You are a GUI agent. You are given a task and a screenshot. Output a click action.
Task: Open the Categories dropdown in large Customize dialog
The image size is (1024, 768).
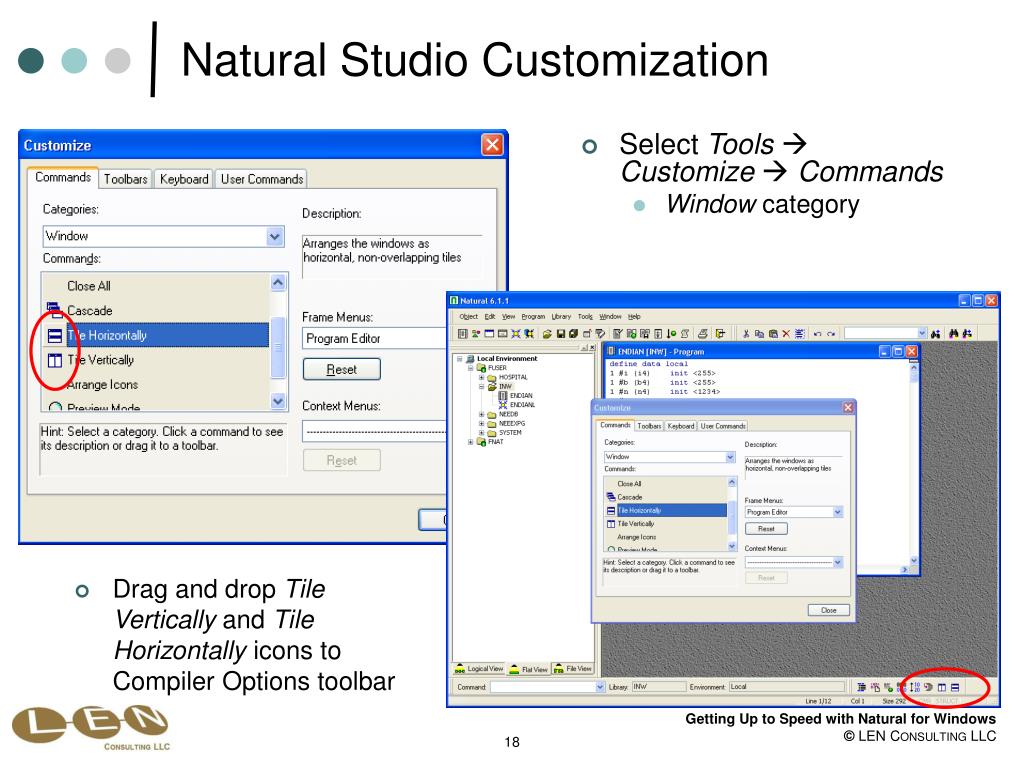(x=275, y=236)
